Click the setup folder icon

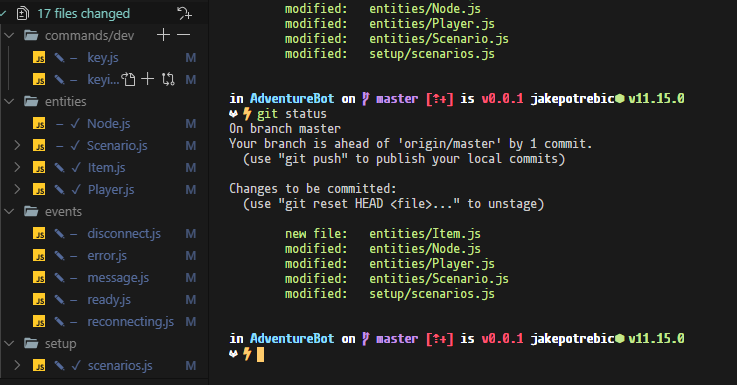point(31,344)
